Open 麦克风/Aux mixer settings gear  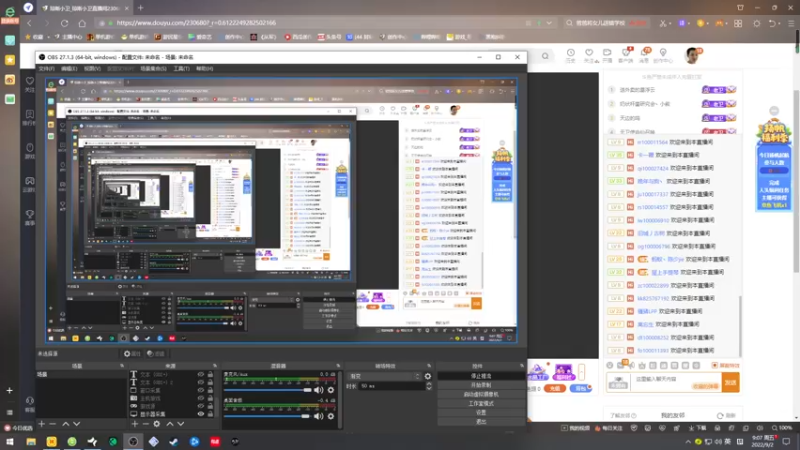pyautogui.click(x=331, y=390)
